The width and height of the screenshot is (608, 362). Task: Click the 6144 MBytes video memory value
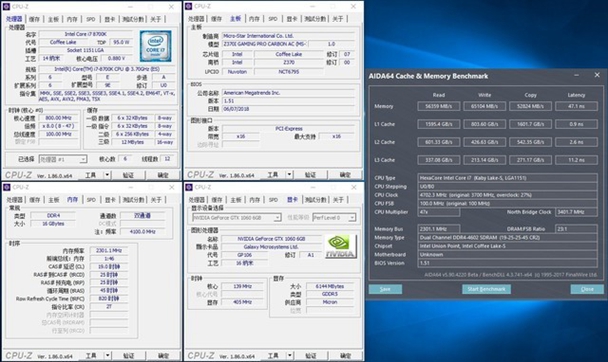pos(330,286)
